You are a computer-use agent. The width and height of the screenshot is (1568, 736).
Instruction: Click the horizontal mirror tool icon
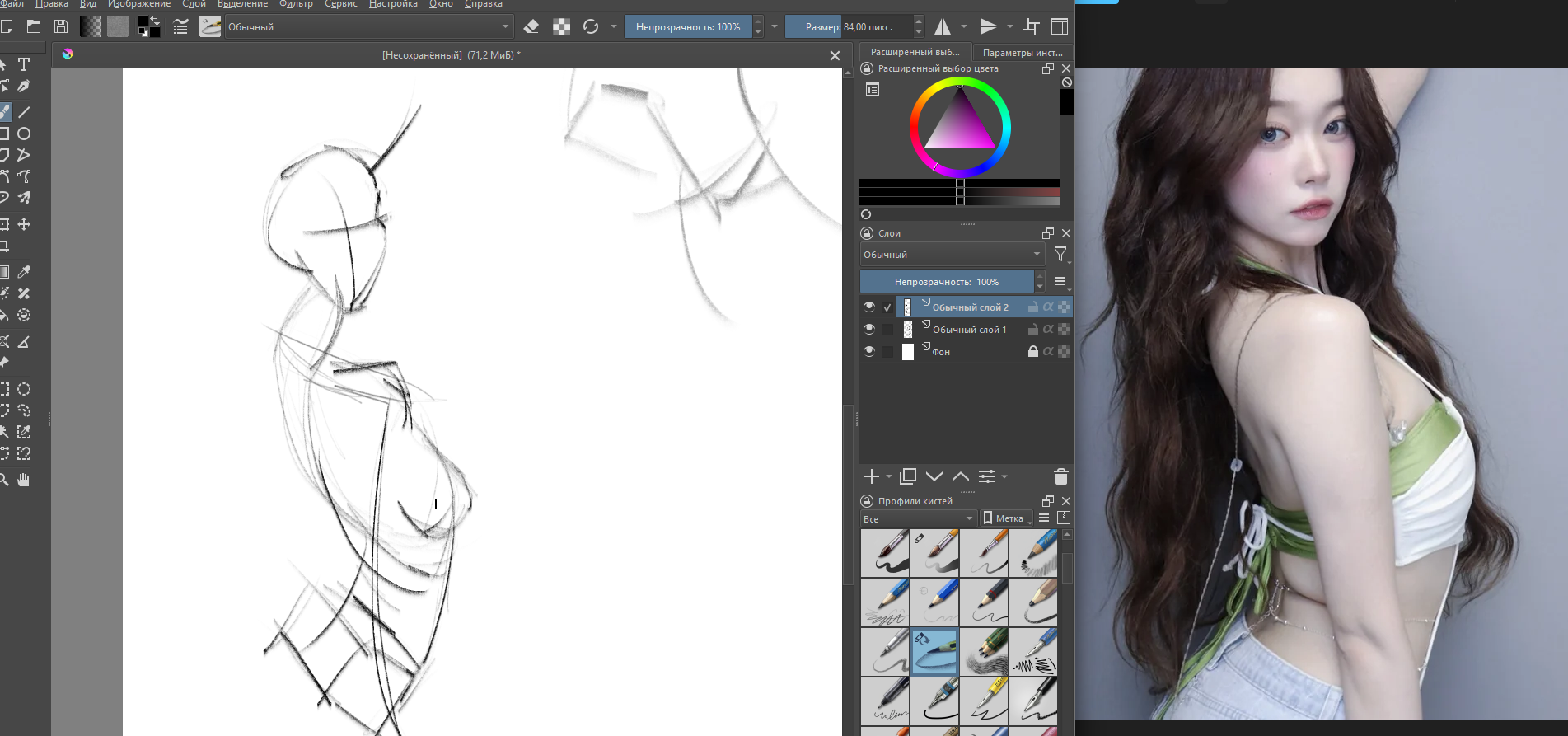coord(943,27)
